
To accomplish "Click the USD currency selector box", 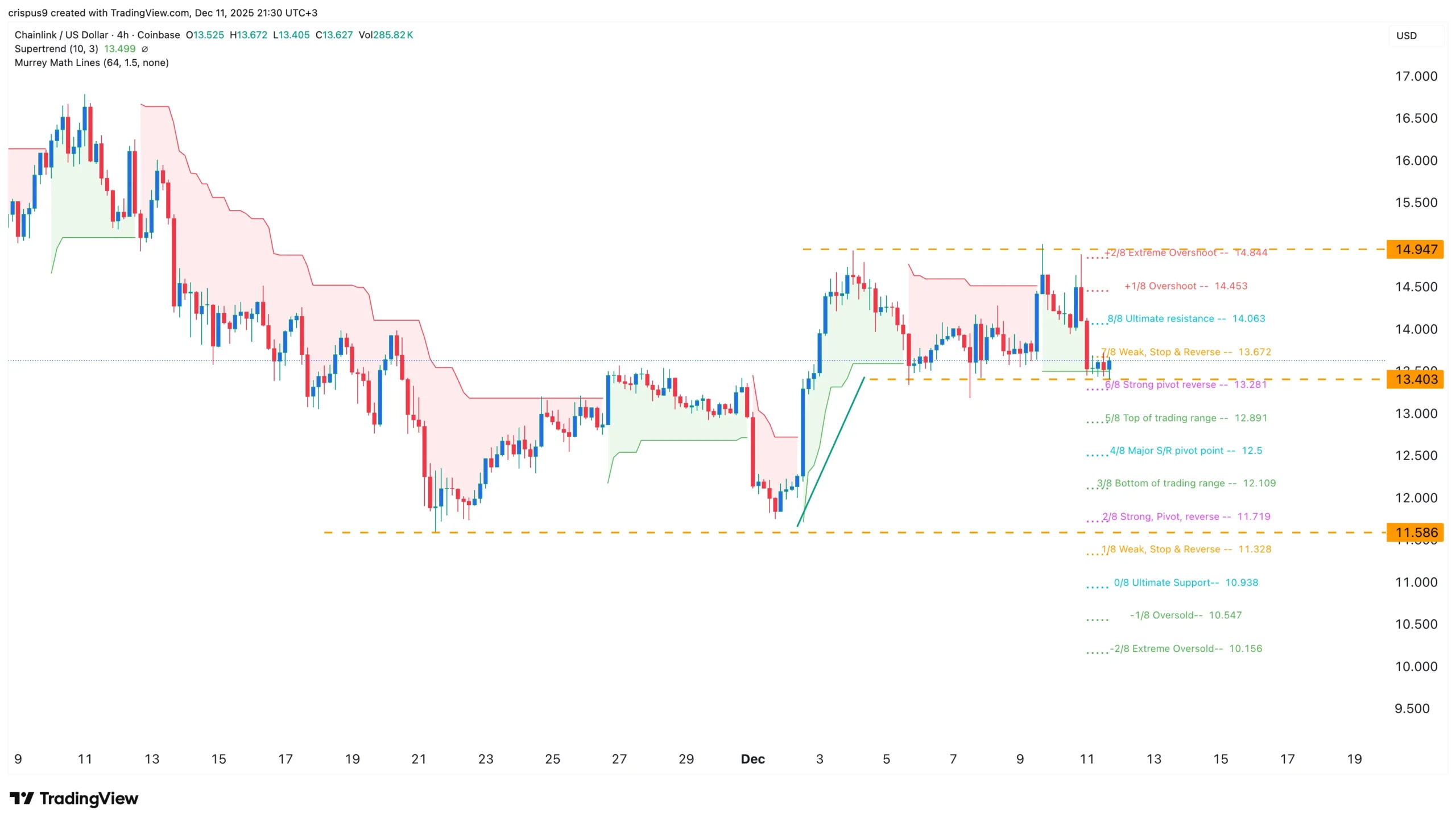I will [x=1415, y=36].
